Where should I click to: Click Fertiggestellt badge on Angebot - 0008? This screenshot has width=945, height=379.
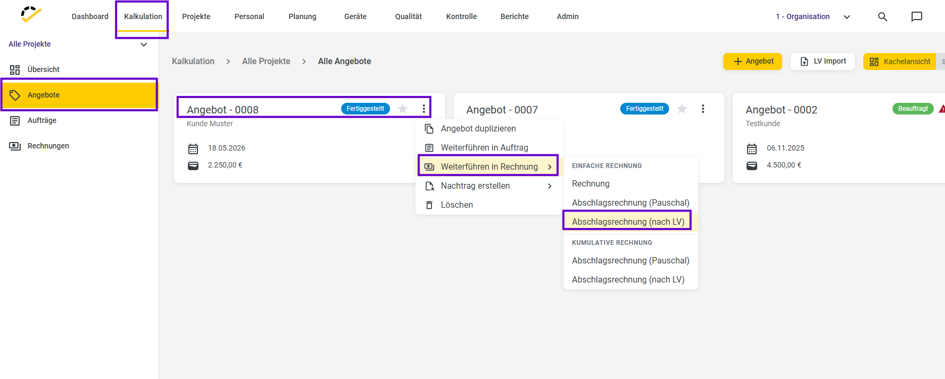click(x=365, y=108)
